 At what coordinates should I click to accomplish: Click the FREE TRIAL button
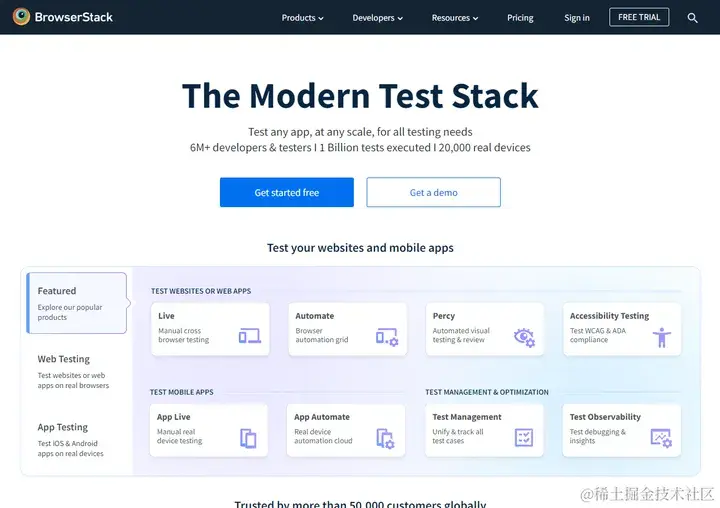(639, 17)
